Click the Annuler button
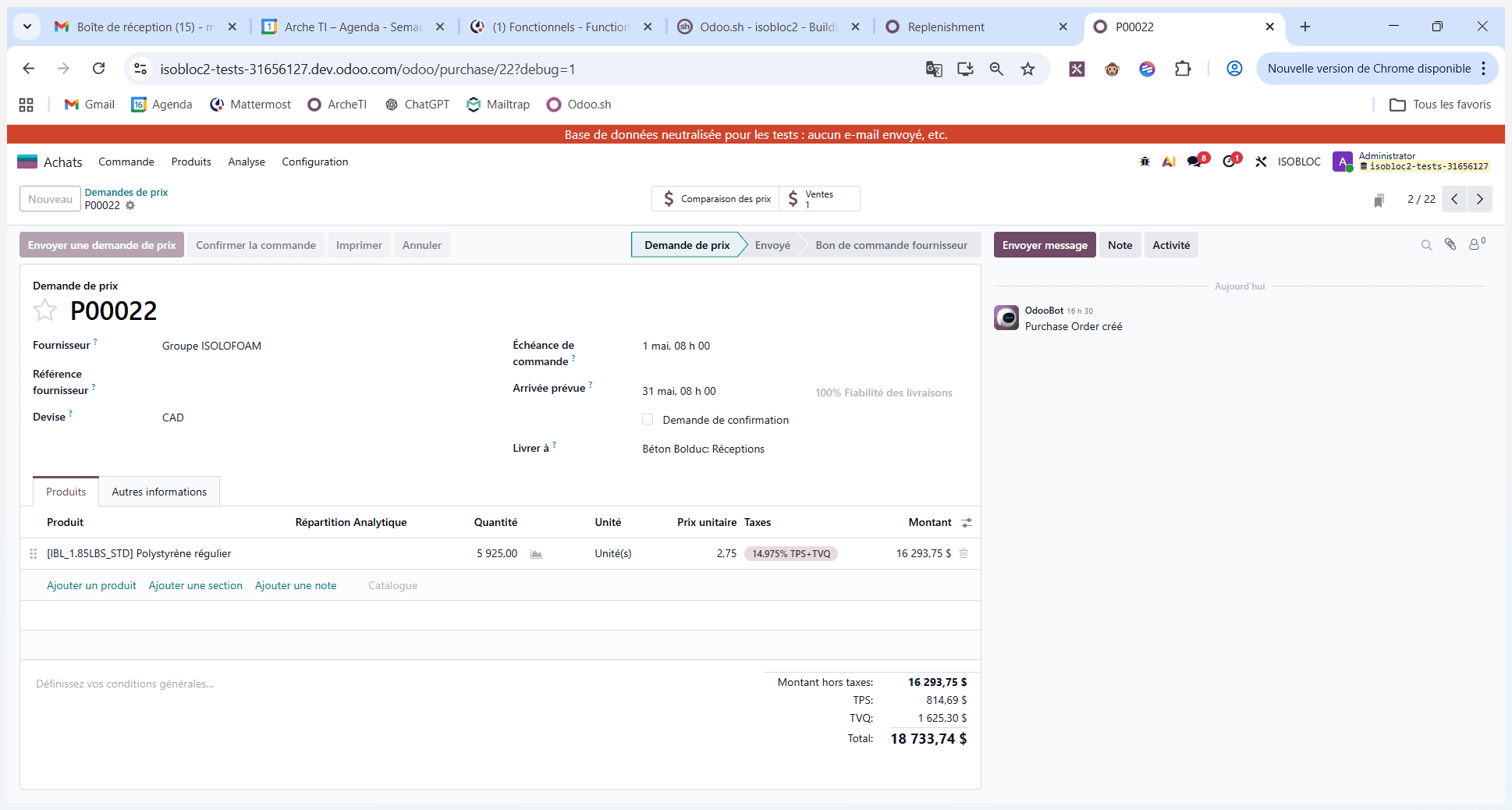 (x=421, y=245)
